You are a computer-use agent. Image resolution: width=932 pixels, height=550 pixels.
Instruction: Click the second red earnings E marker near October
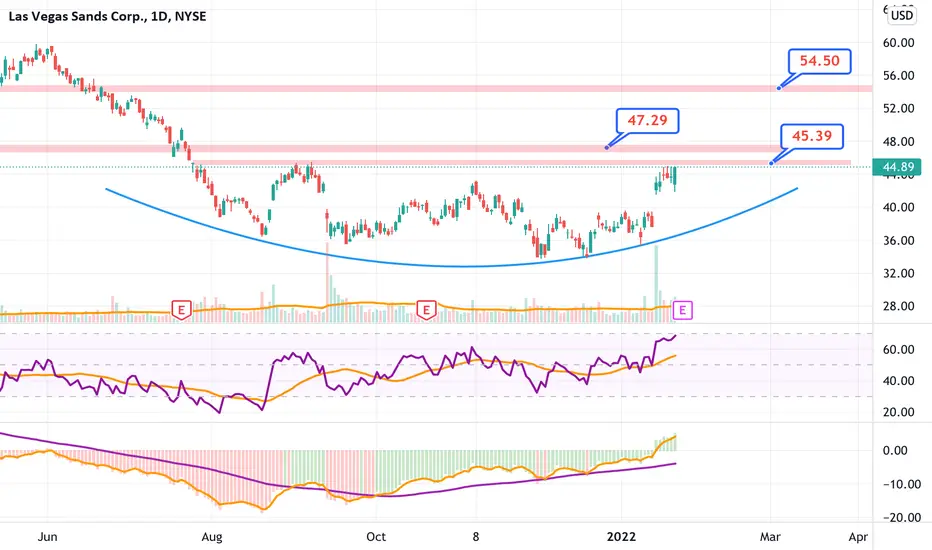pos(426,310)
